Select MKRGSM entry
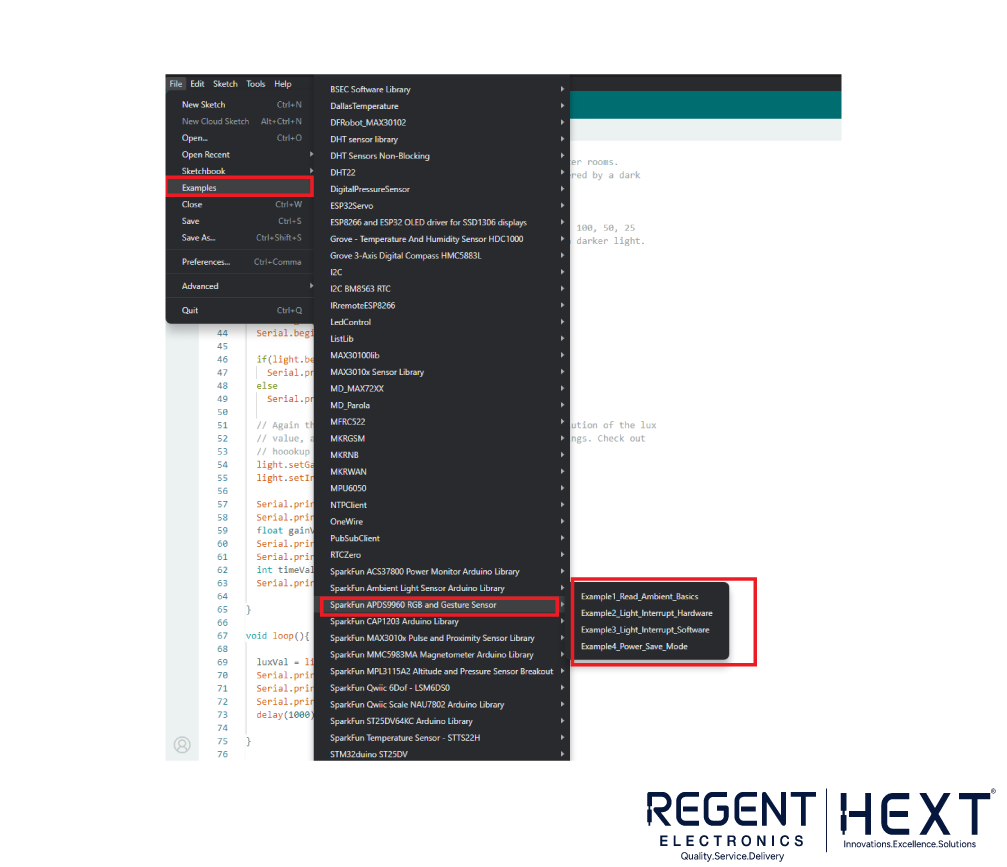This screenshot has width=1007, height=867. point(442,439)
